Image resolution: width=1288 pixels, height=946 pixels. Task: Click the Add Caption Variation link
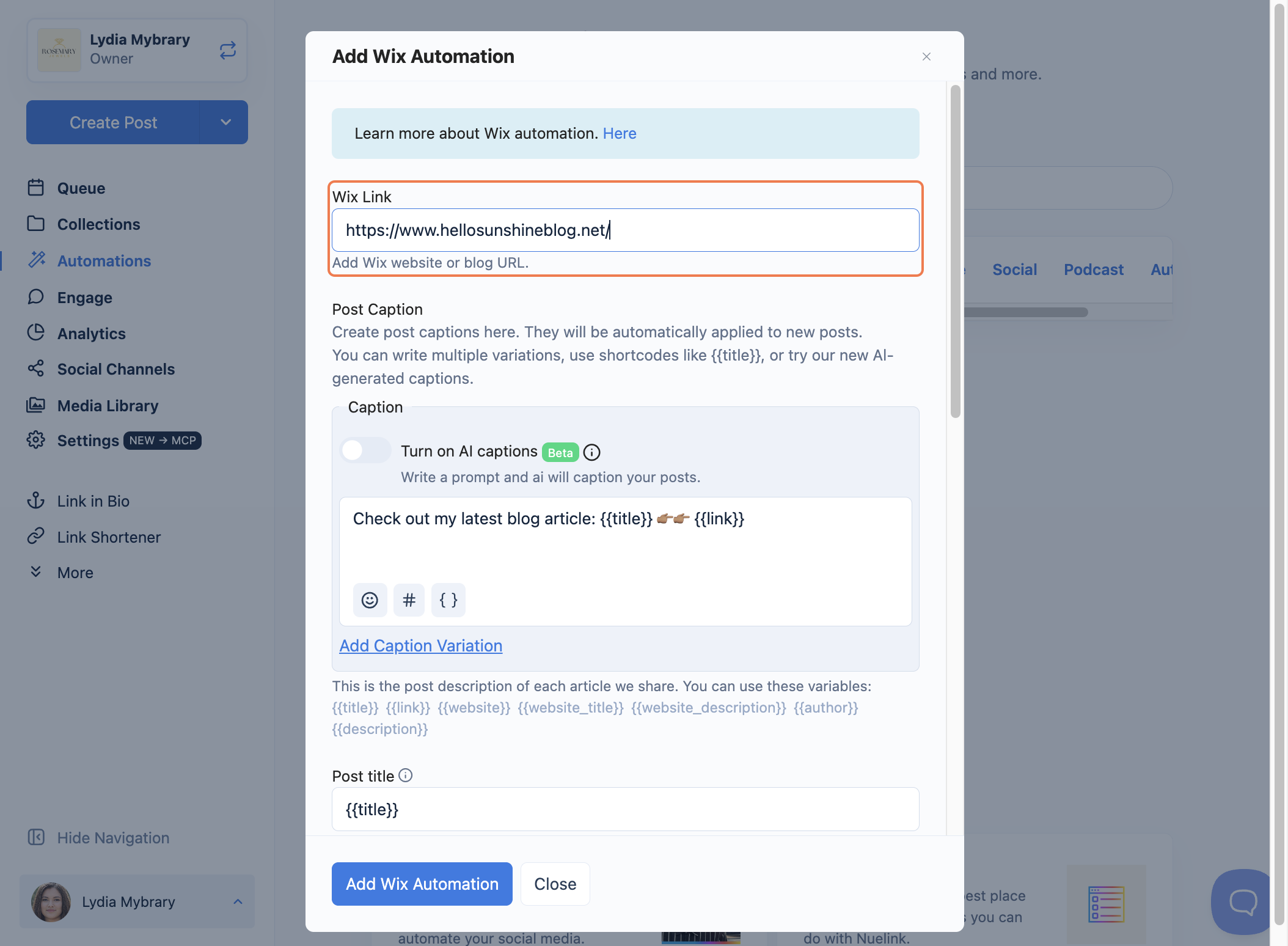pyautogui.click(x=421, y=645)
